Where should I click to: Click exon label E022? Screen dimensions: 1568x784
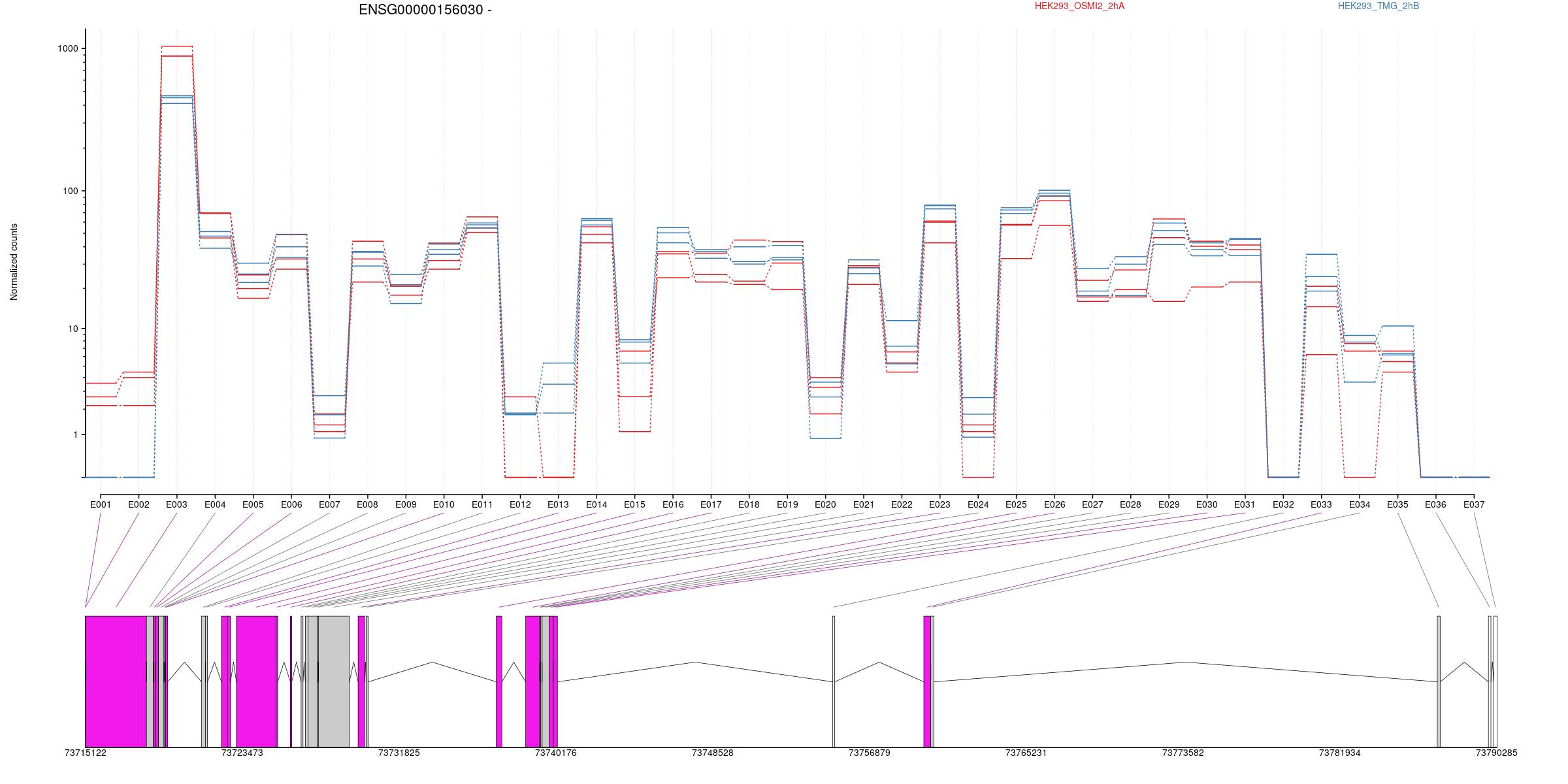point(902,504)
